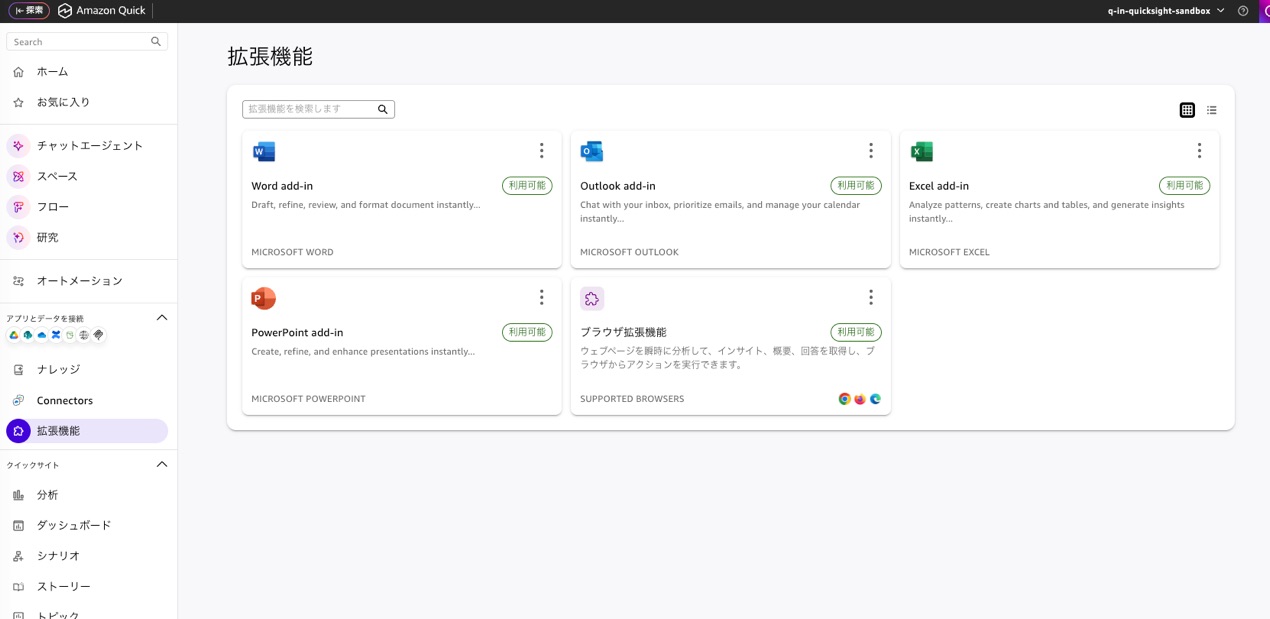
Task: Focus the sidebar Search field
Action: point(87,42)
